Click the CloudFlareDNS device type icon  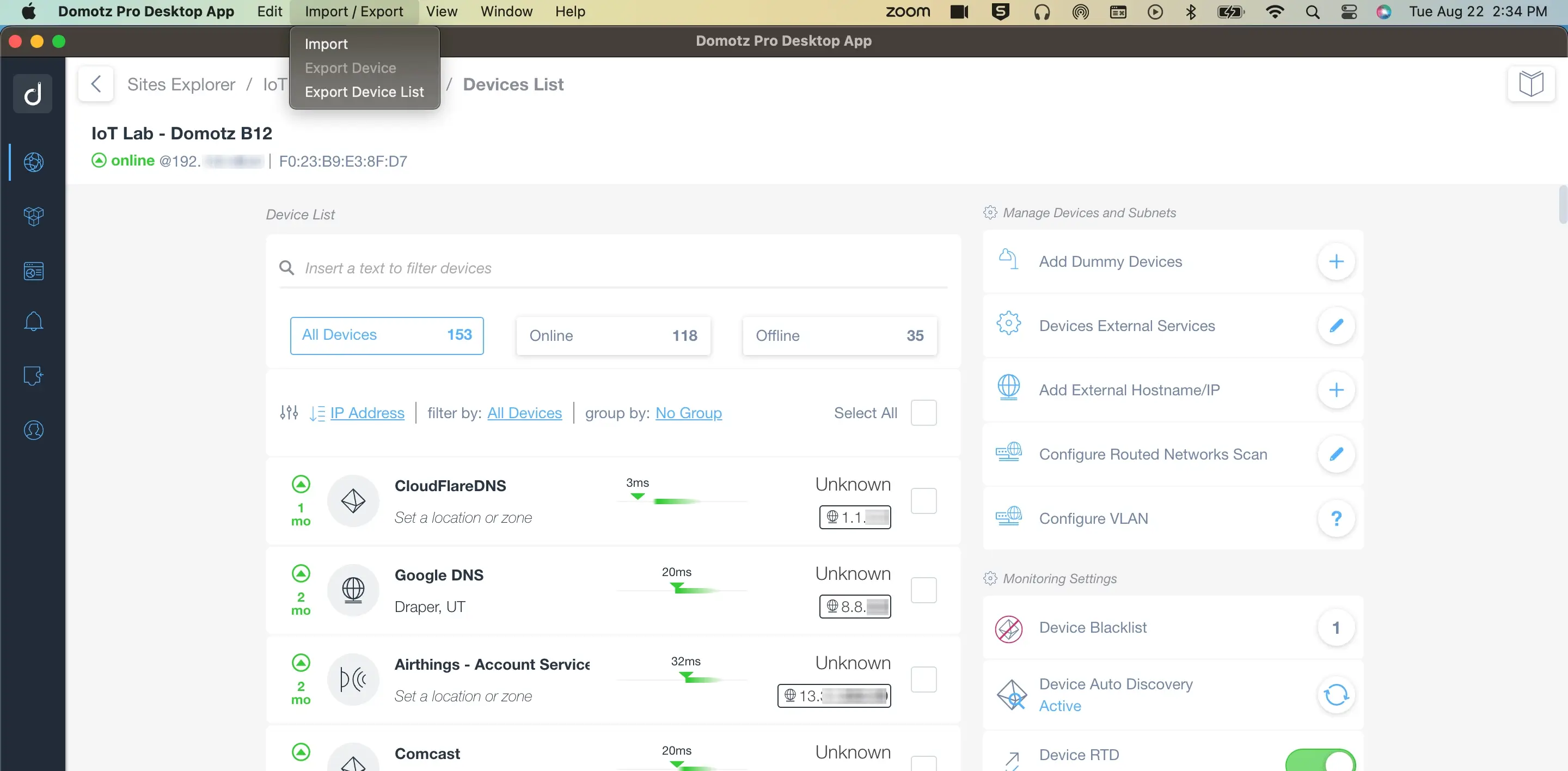[353, 501]
